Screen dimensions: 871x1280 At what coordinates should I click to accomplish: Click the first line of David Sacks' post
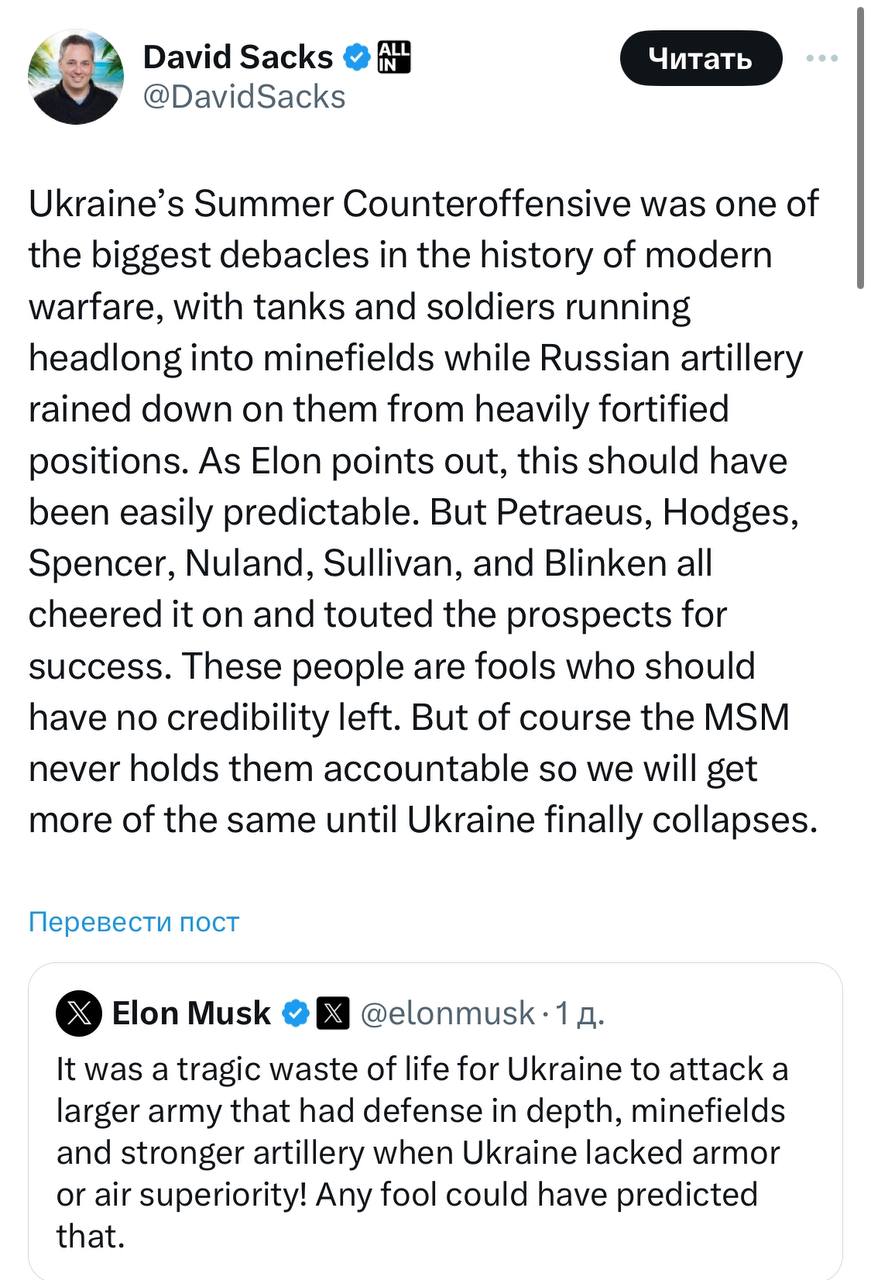423,203
